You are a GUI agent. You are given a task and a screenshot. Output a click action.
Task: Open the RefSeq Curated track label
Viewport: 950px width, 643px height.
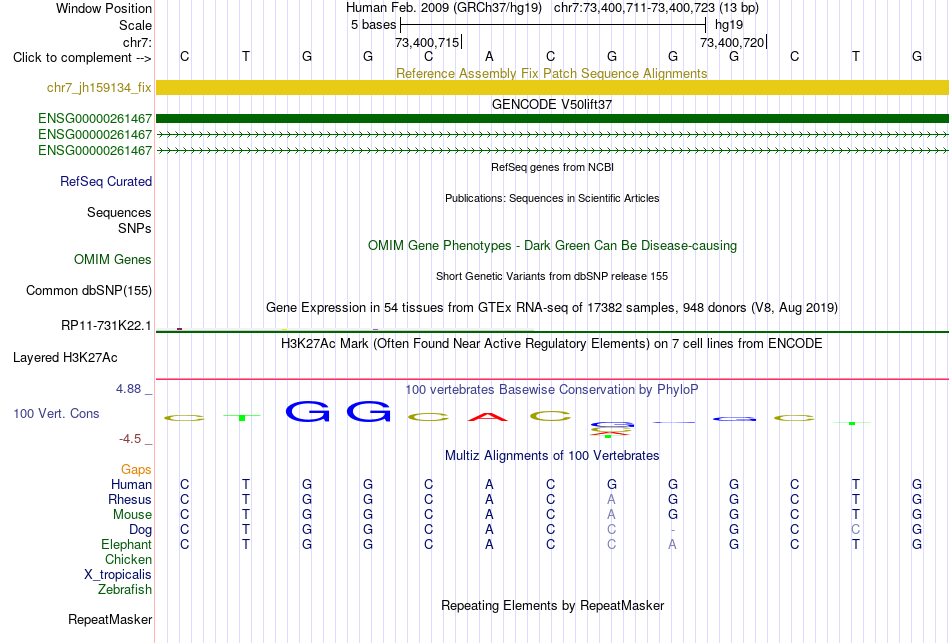106,181
